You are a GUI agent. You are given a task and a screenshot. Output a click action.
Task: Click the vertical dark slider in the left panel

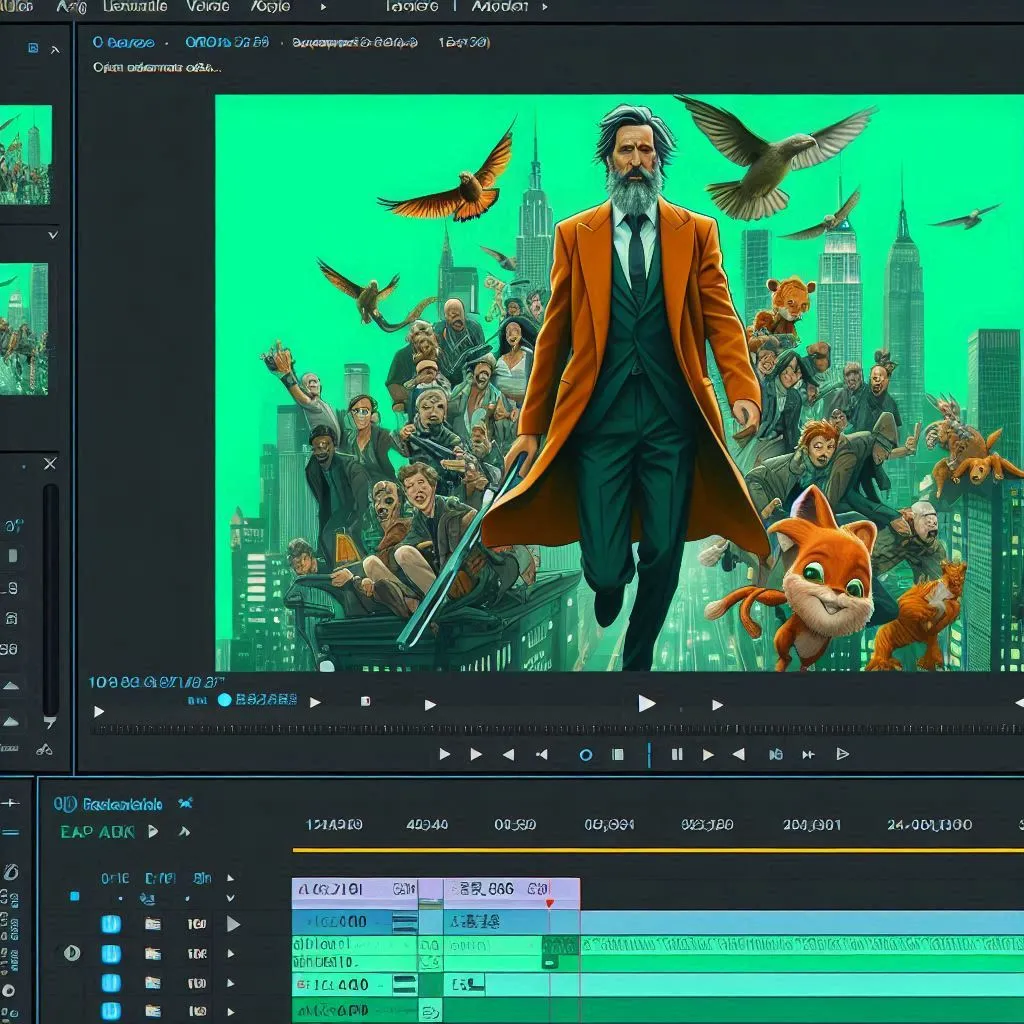click(x=51, y=600)
